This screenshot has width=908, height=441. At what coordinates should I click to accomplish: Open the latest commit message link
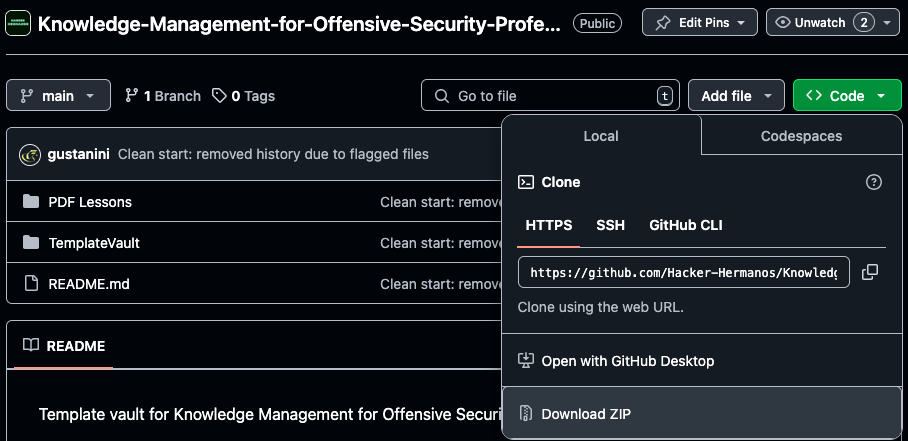tap(273, 155)
